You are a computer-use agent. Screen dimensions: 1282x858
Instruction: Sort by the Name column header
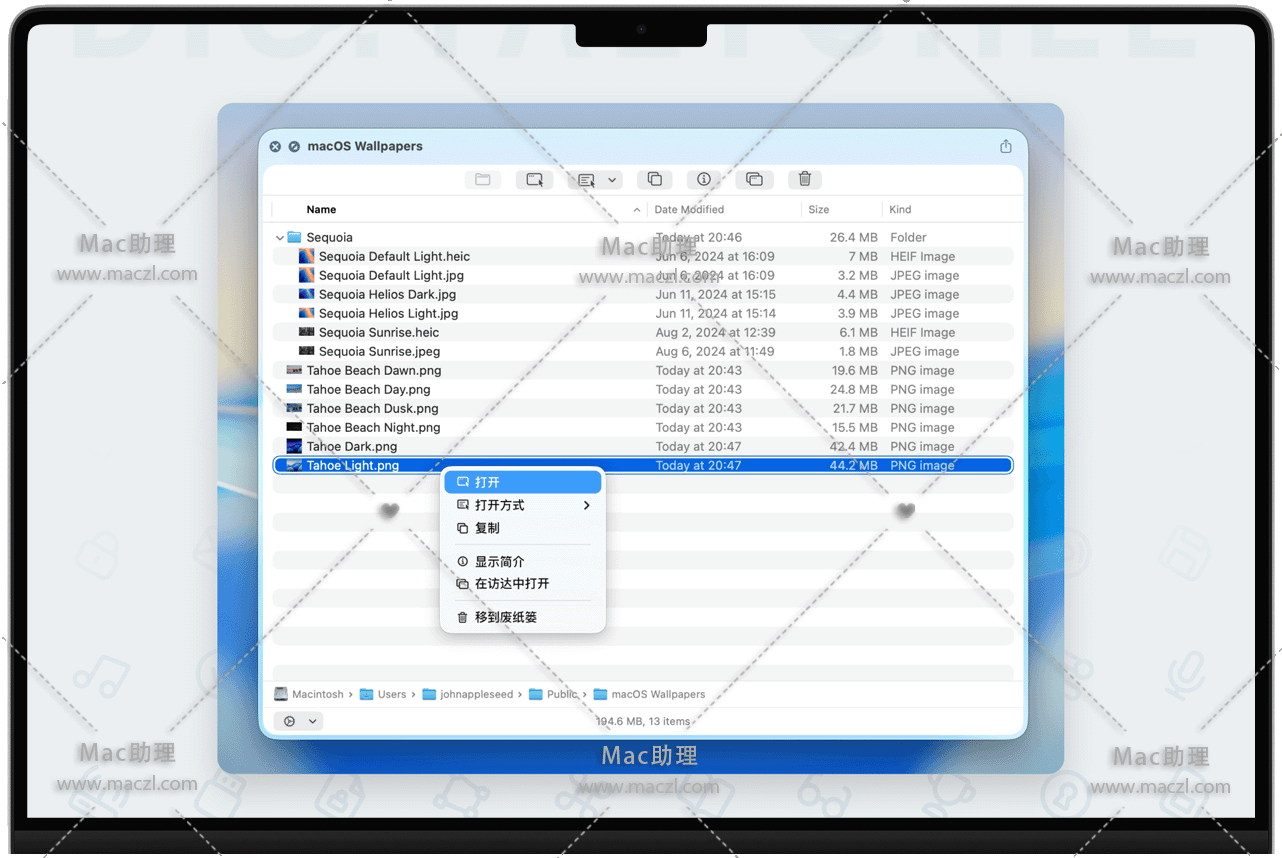coord(321,210)
